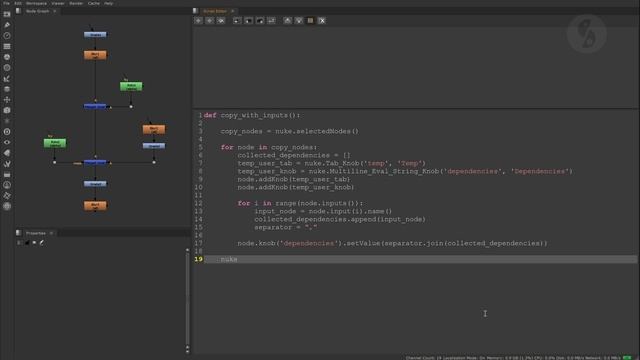Click the Properties scrollbar up arrow

[187, 250]
